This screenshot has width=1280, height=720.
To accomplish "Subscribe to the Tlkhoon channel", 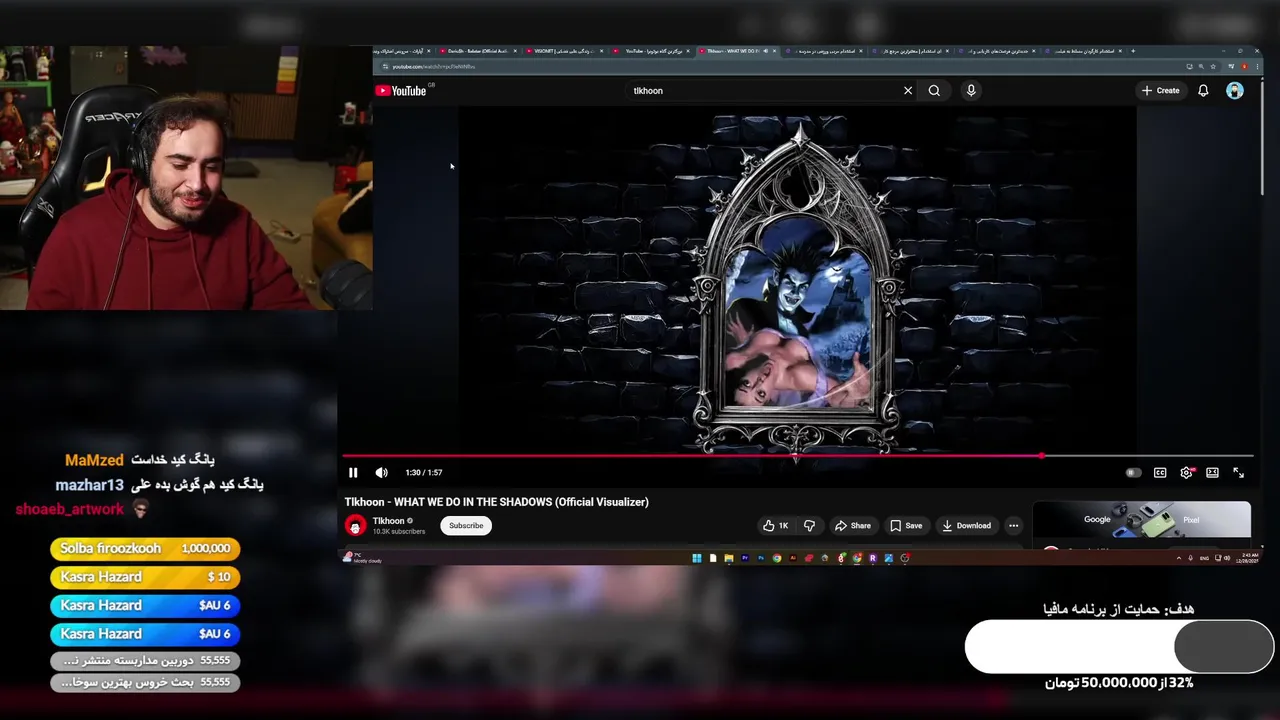I will point(466,526).
